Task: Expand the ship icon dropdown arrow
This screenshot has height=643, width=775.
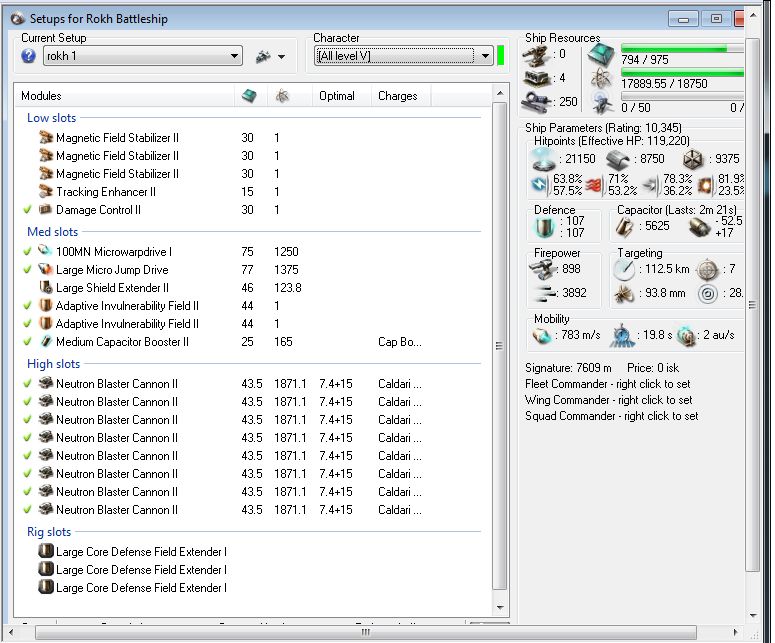Action: 281,57
